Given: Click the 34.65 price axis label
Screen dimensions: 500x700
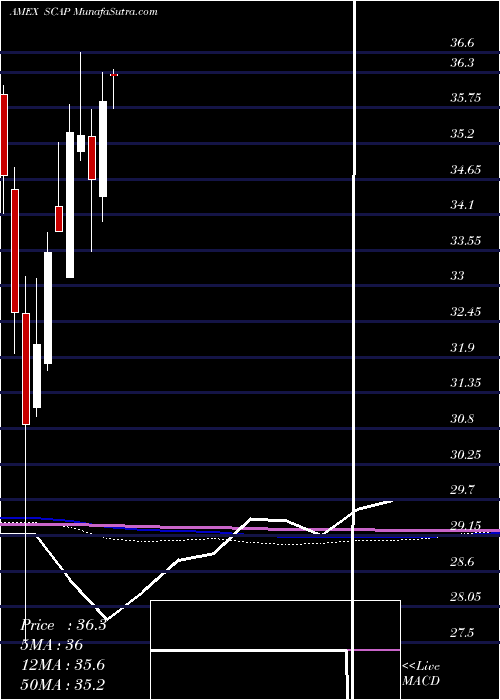Looking at the screenshot, I should click(466, 170).
